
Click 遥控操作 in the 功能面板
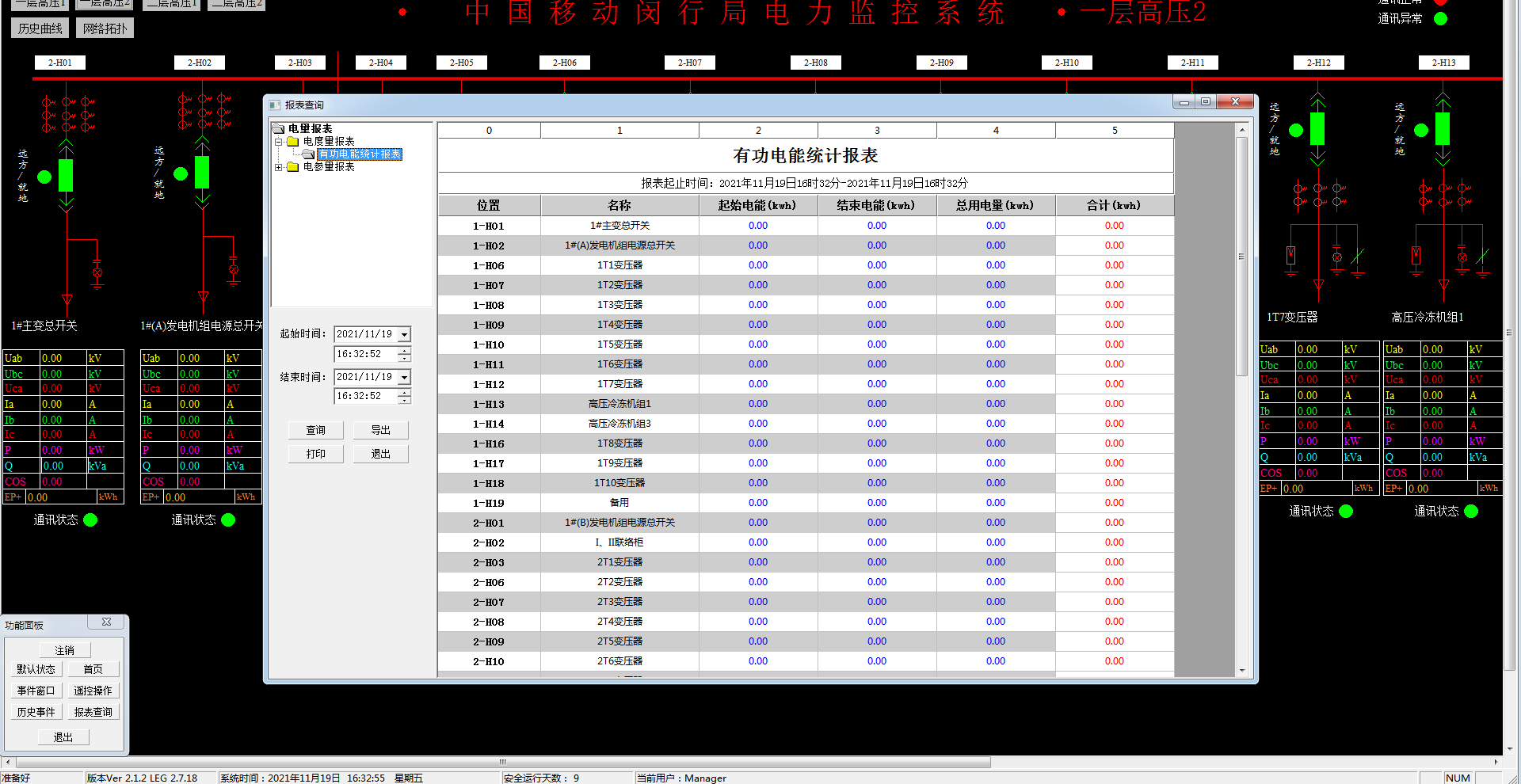coord(93,691)
